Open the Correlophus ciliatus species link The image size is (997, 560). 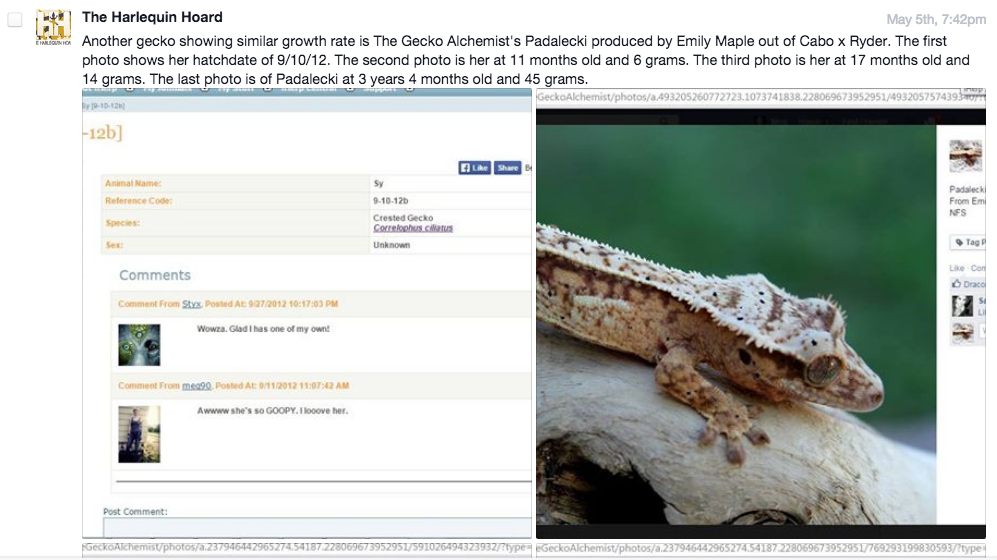pos(413,228)
